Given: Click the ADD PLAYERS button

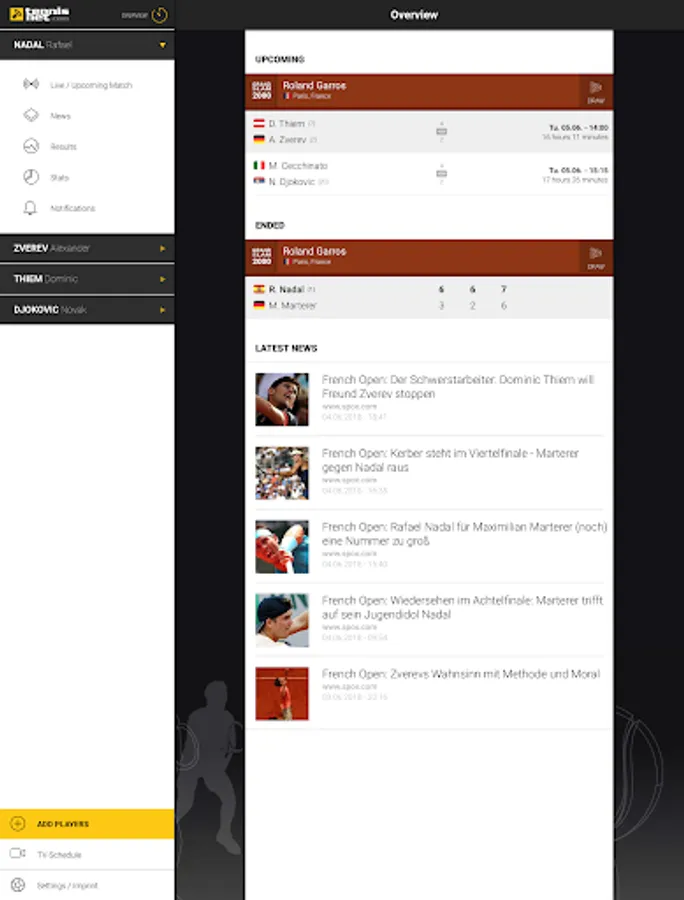Looking at the screenshot, I should (x=87, y=824).
